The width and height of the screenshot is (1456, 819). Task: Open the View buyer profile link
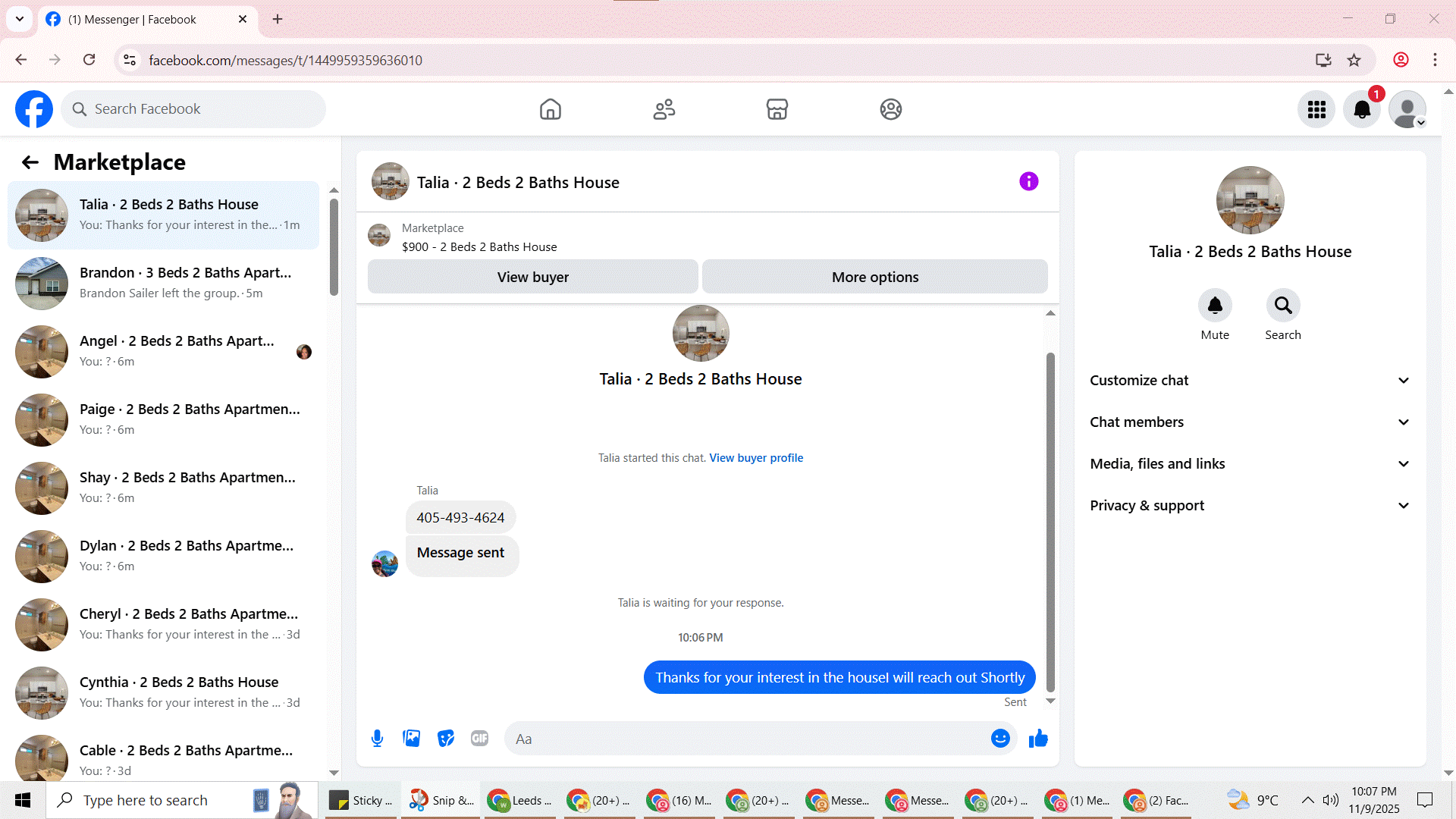tap(756, 458)
